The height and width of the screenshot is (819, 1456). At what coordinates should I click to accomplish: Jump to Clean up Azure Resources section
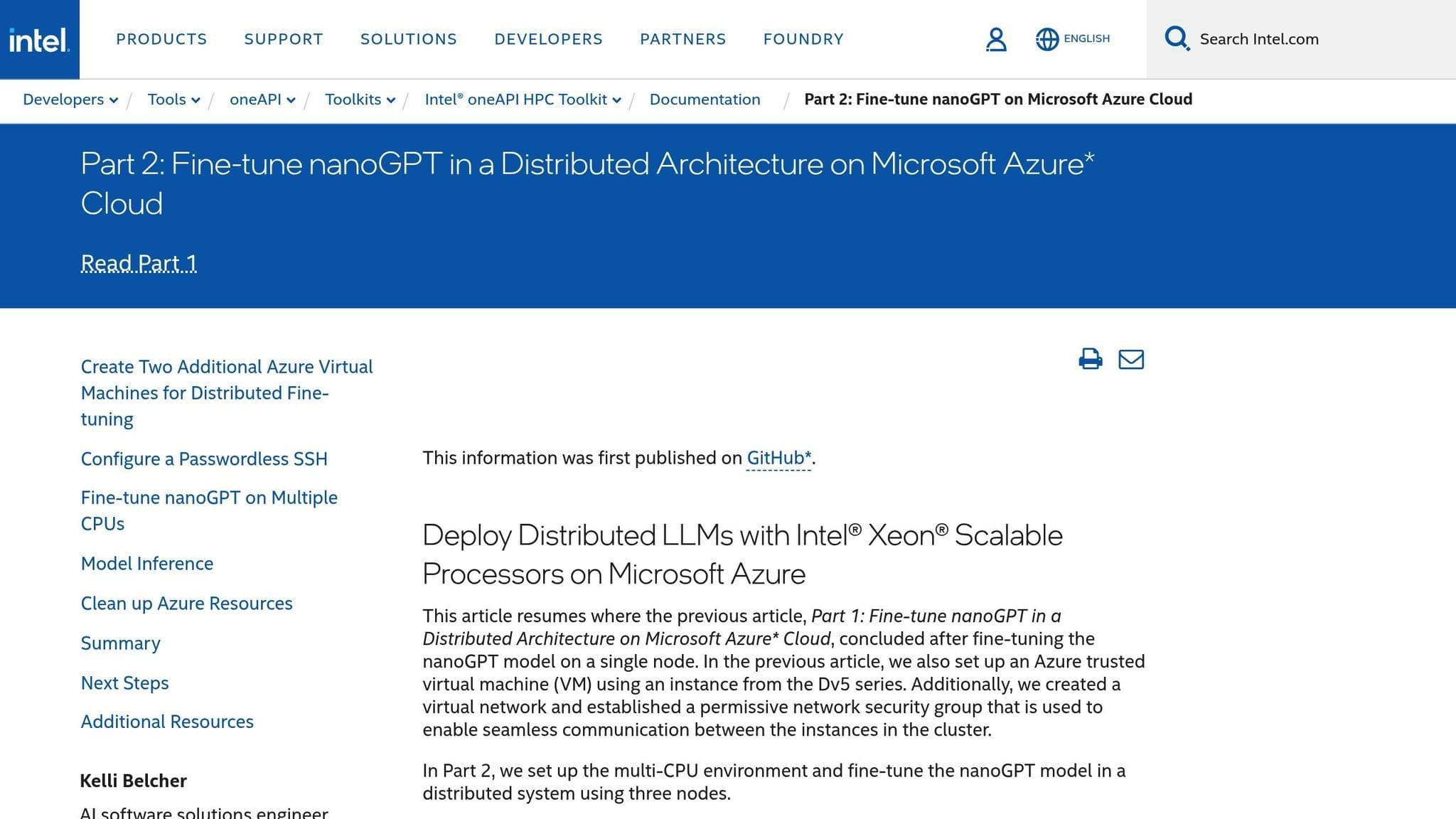coord(186,603)
